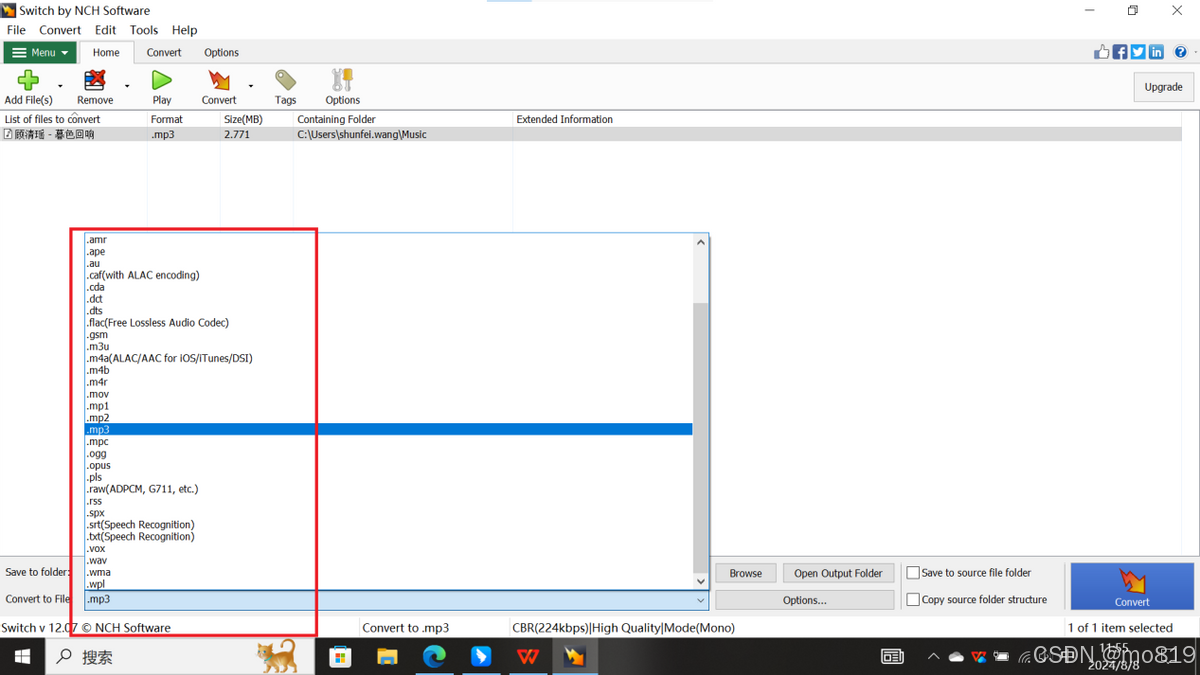
Task: Choose .raw(ADPCM, G711, etc.) format
Action: pyautogui.click(x=388, y=489)
